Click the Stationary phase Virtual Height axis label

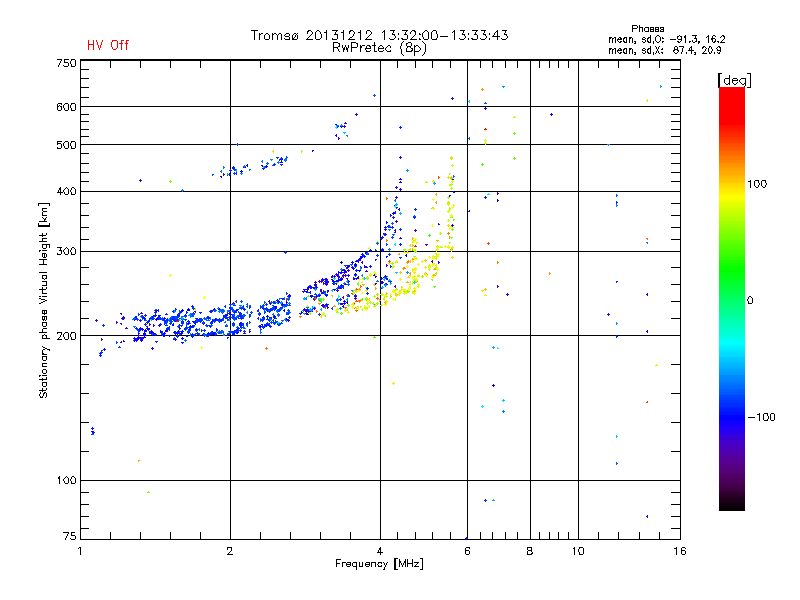(44, 300)
